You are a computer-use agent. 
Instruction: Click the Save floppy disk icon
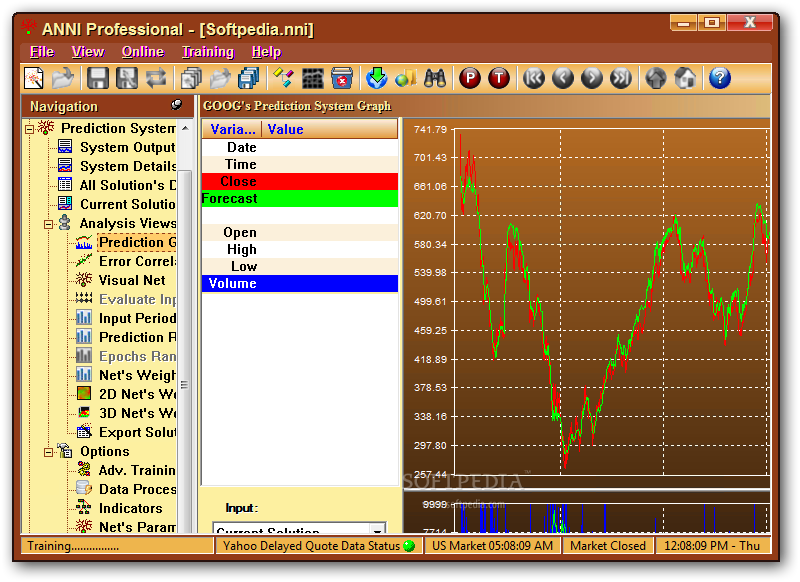pos(97,79)
